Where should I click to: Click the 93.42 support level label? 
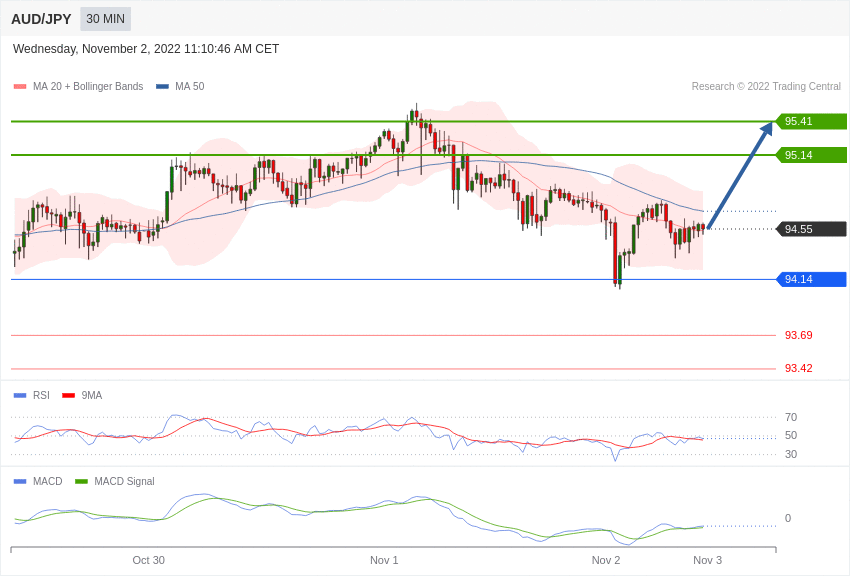pyautogui.click(x=799, y=368)
